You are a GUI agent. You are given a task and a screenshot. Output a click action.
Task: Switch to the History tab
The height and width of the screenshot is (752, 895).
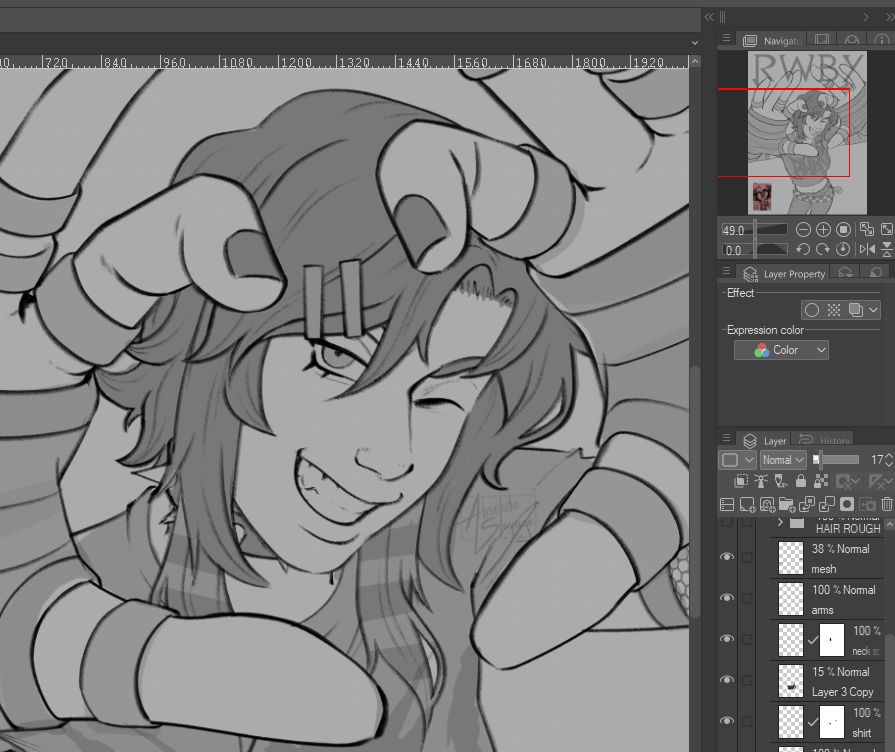pos(824,440)
